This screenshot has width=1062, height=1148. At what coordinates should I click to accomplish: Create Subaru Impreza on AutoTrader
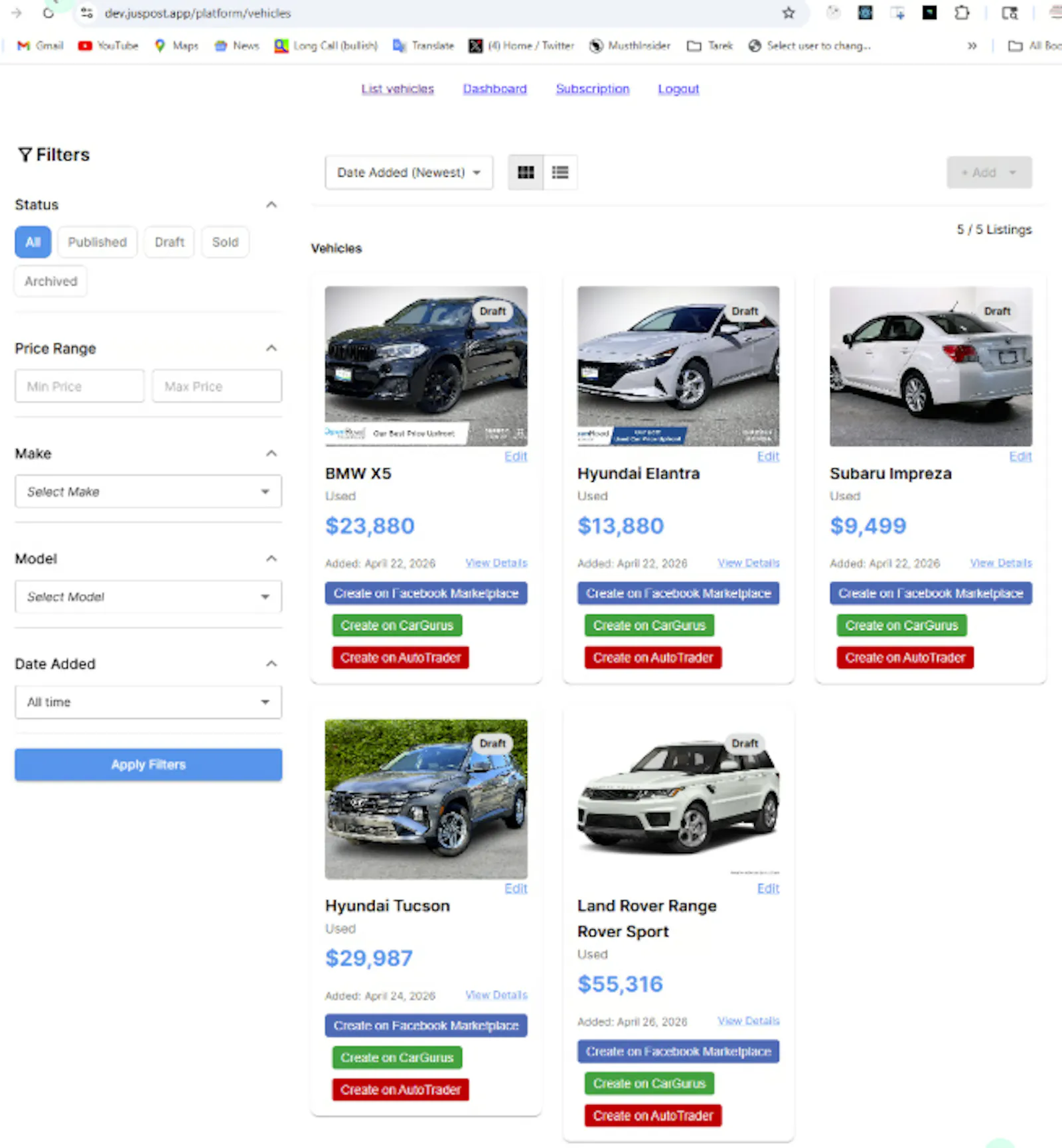click(x=905, y=658)
